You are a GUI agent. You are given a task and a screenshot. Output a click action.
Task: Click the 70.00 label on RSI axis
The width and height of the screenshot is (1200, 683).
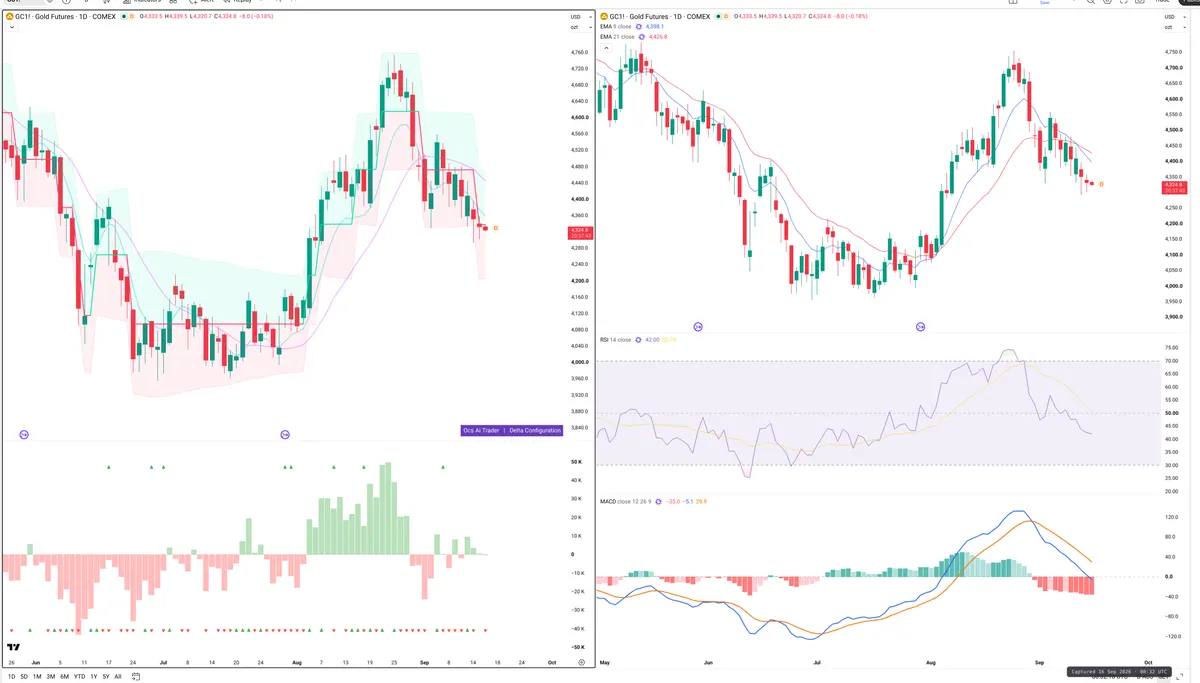click(1172, 361)
